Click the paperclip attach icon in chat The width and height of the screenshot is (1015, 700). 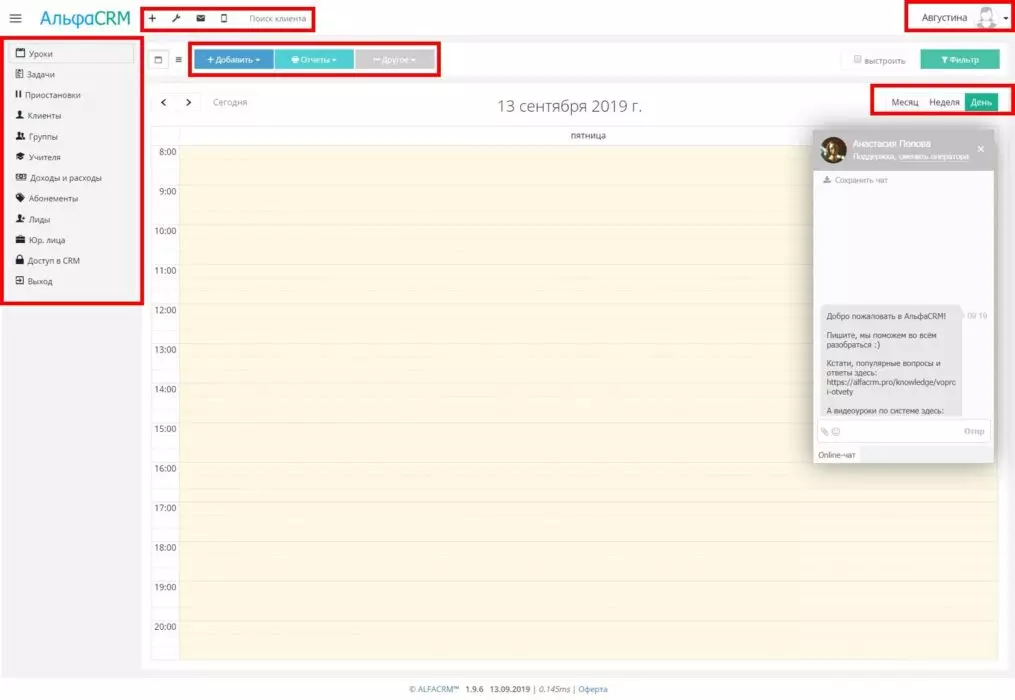click(x=825, y=431)
